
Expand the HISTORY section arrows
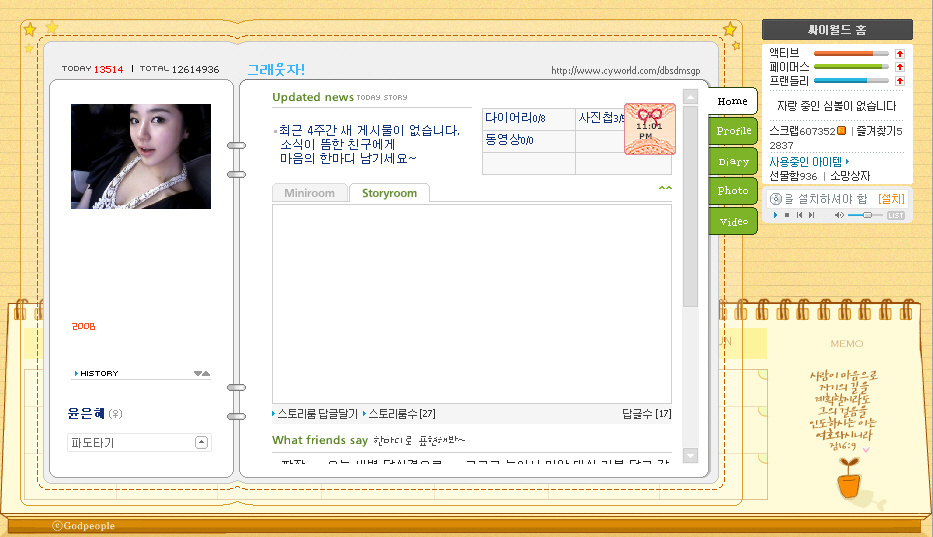[x=201, y=374]
